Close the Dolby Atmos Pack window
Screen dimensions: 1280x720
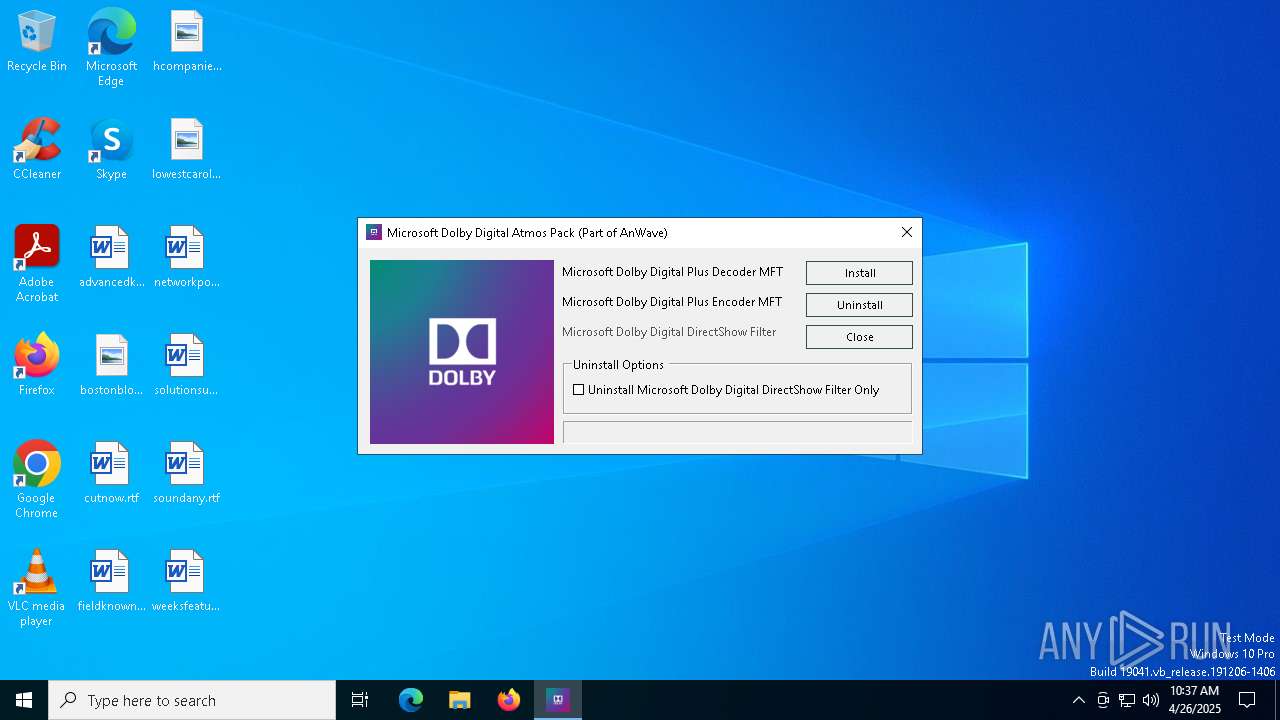(907, 232)
